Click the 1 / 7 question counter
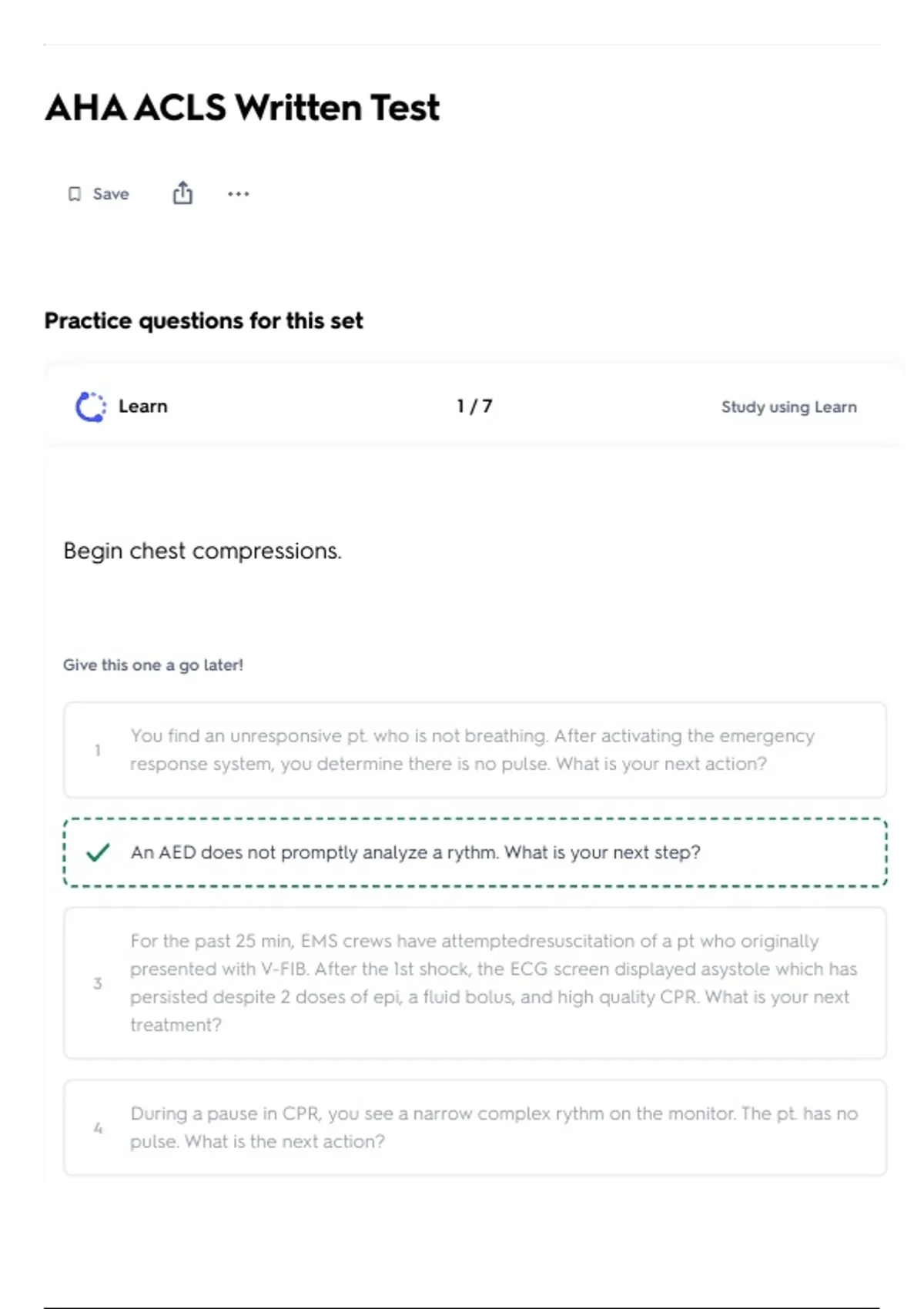Image resolution: width=924 pixels, height=1309 pixels. 474,407
